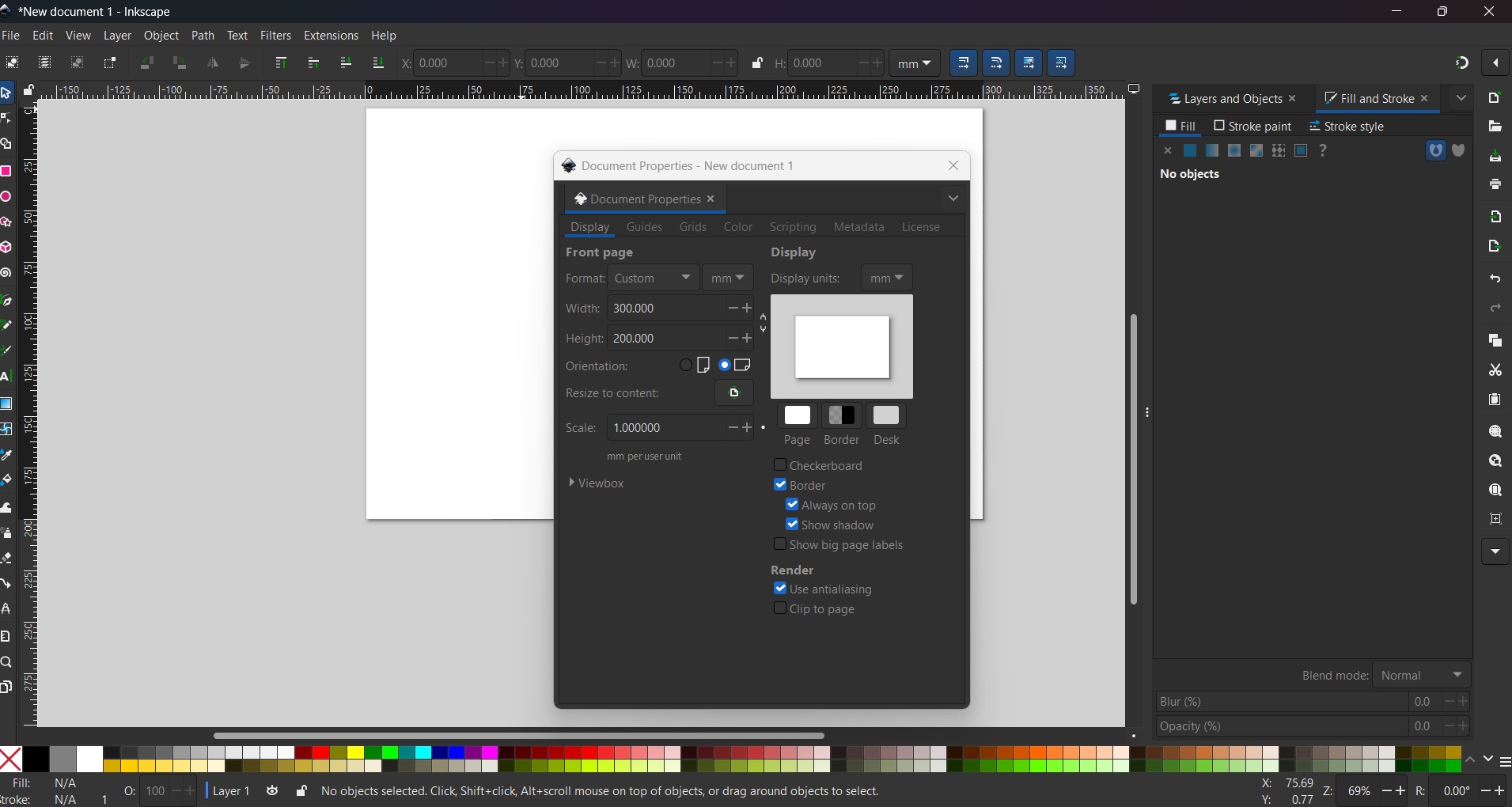Uncheck Always on top checkbox

pos(792,505)
